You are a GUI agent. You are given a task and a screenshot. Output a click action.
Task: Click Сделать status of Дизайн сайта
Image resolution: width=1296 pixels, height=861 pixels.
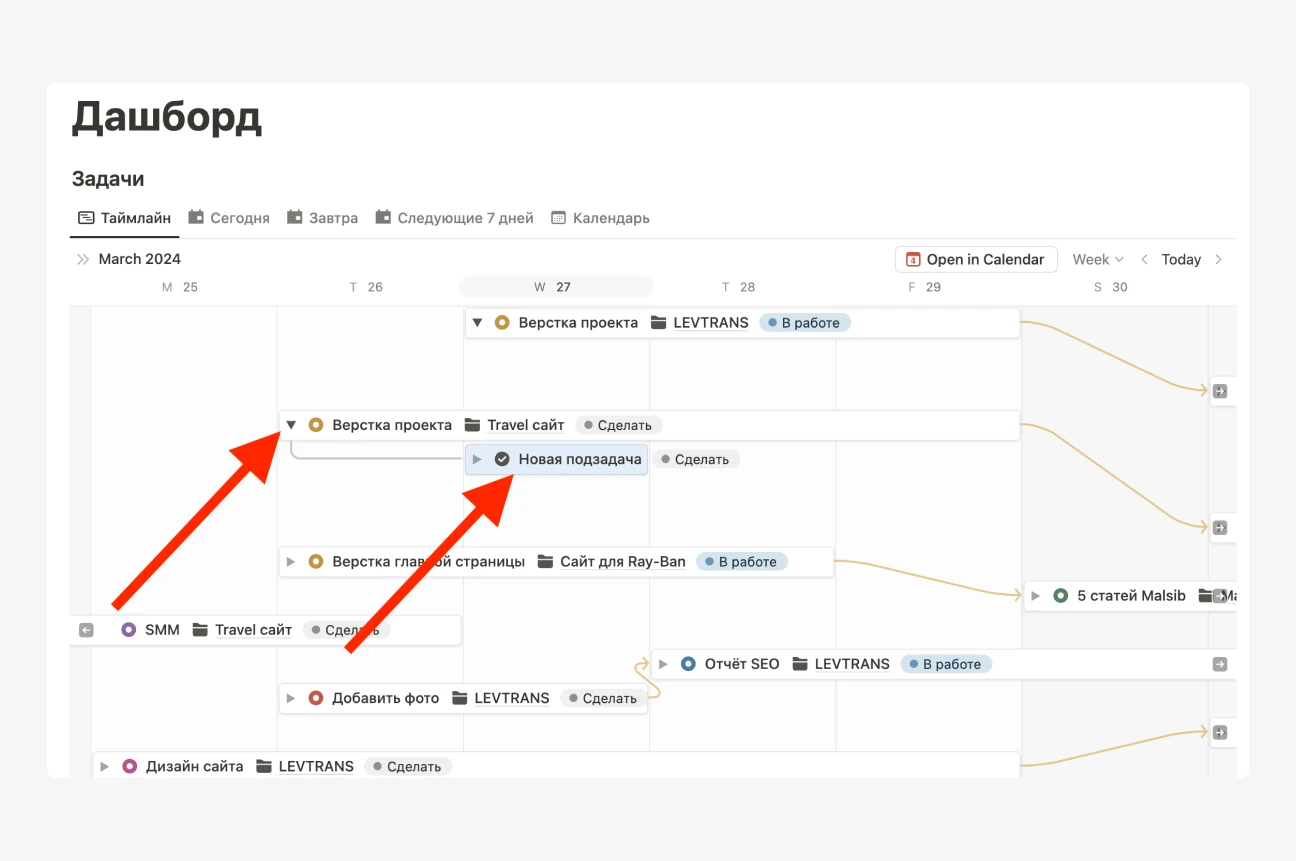click(409, 766)
